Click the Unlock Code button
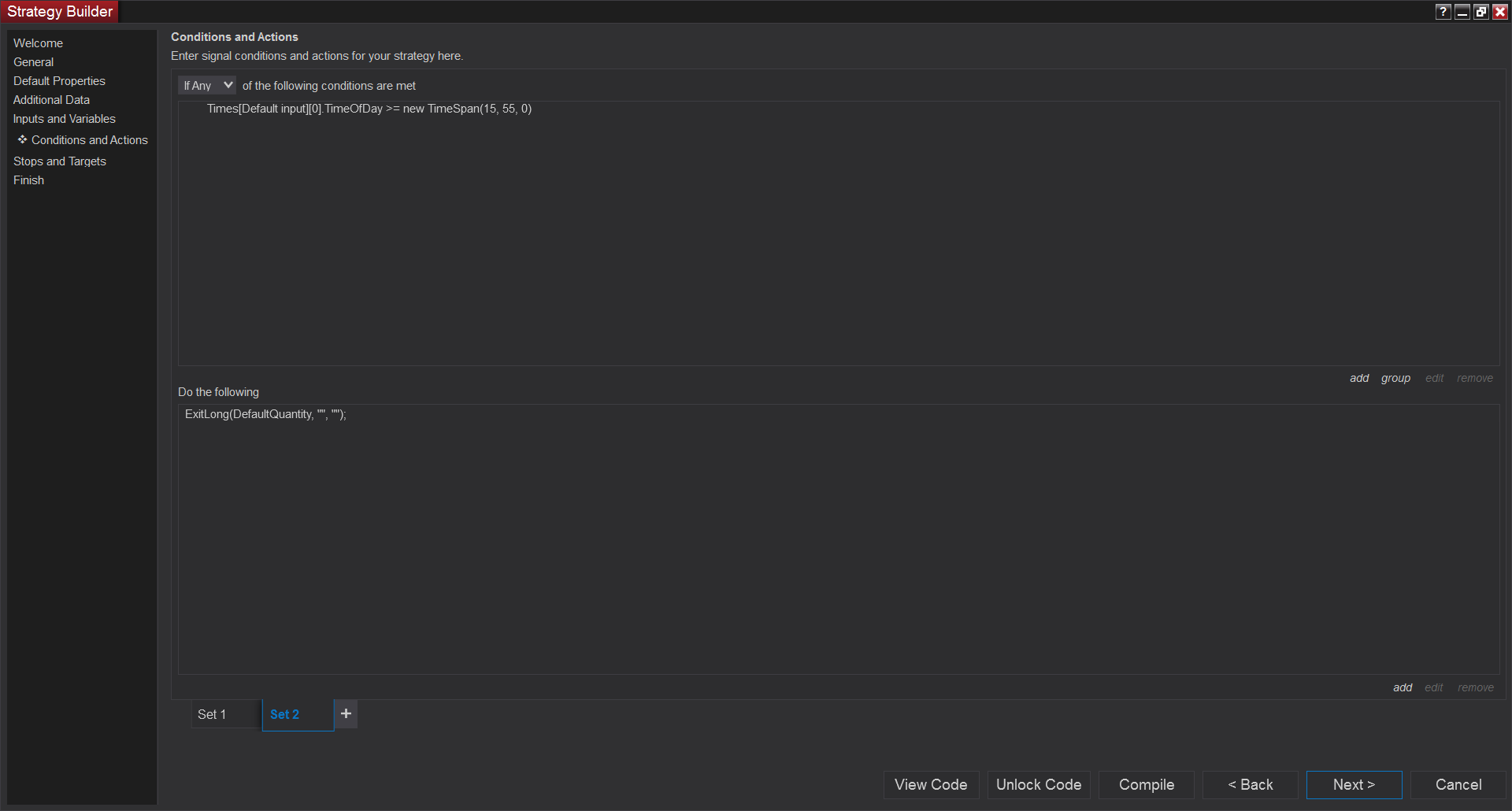Image resolution: width=1512 pixels, height=811 pixels. click(x=1038, y=784)
